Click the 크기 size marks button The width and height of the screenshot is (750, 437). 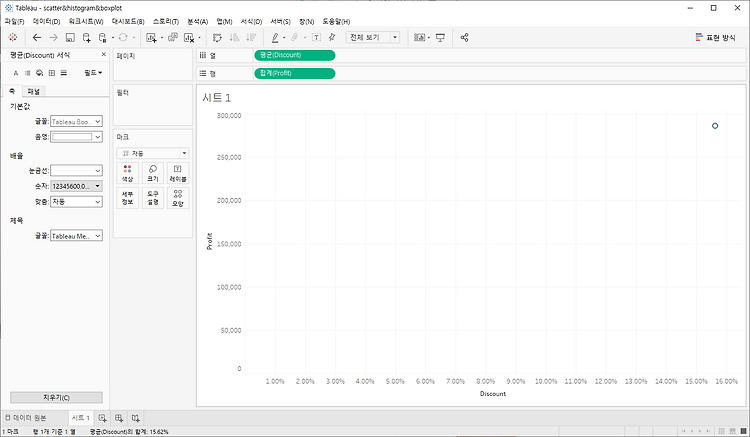pyautogui.click(x=153, y=173)
